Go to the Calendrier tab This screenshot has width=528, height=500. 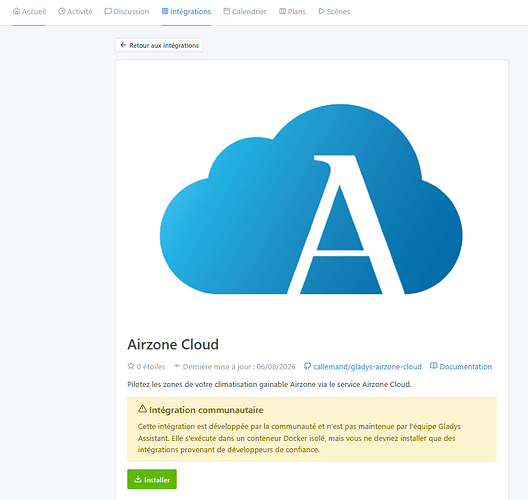(x=245, y=11)
